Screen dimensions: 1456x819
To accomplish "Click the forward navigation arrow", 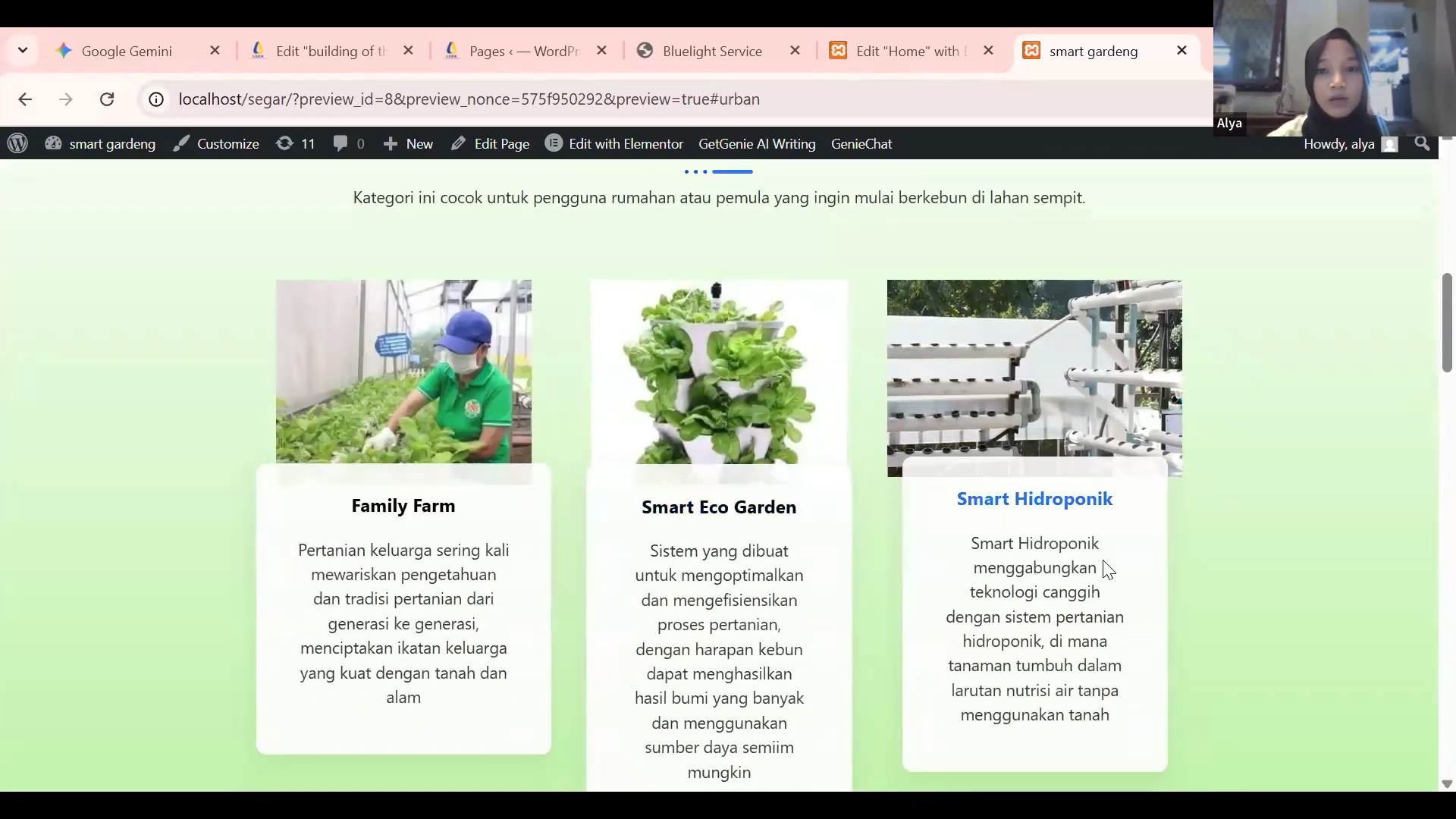I will (x=65, y=99).
